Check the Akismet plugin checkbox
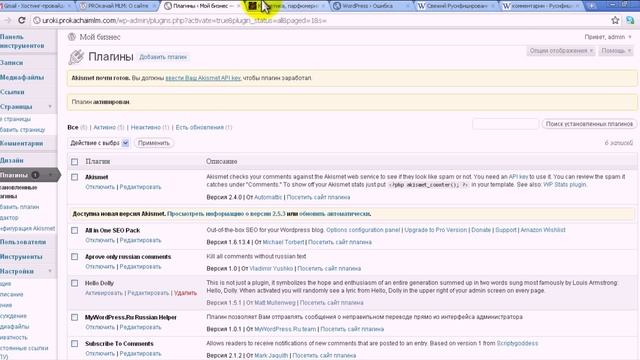Viewport: 640px width, 360px height. coord(74,177)
